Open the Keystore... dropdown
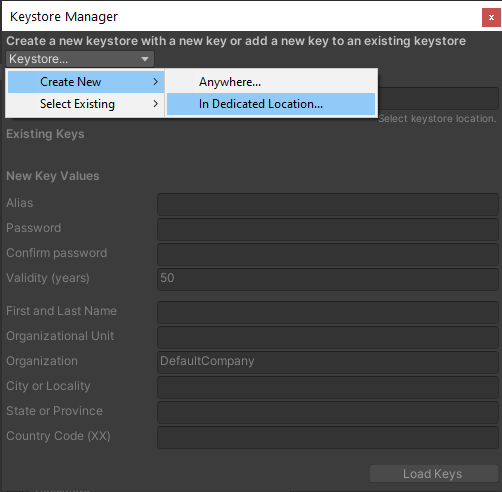 coord(80,59)
